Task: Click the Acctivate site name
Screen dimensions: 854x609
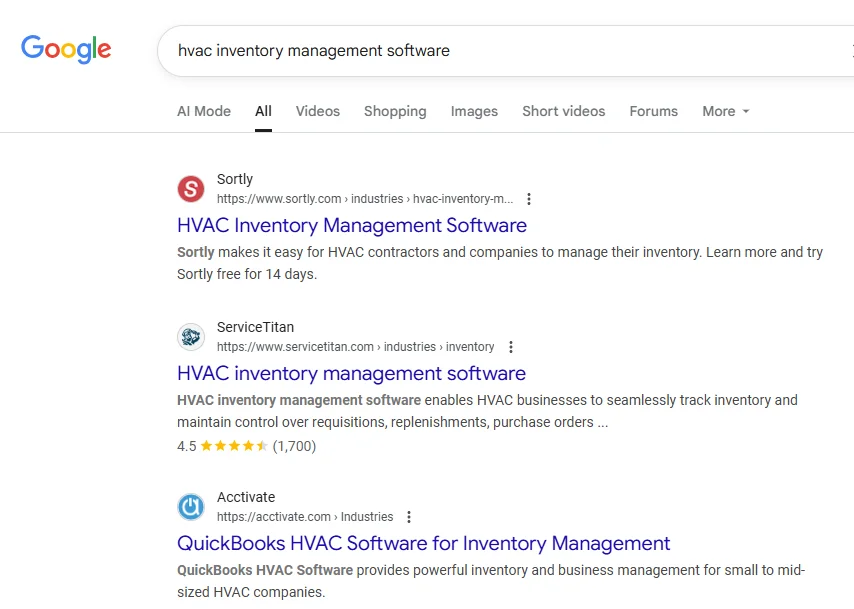Action: click(x=246, y=497)
